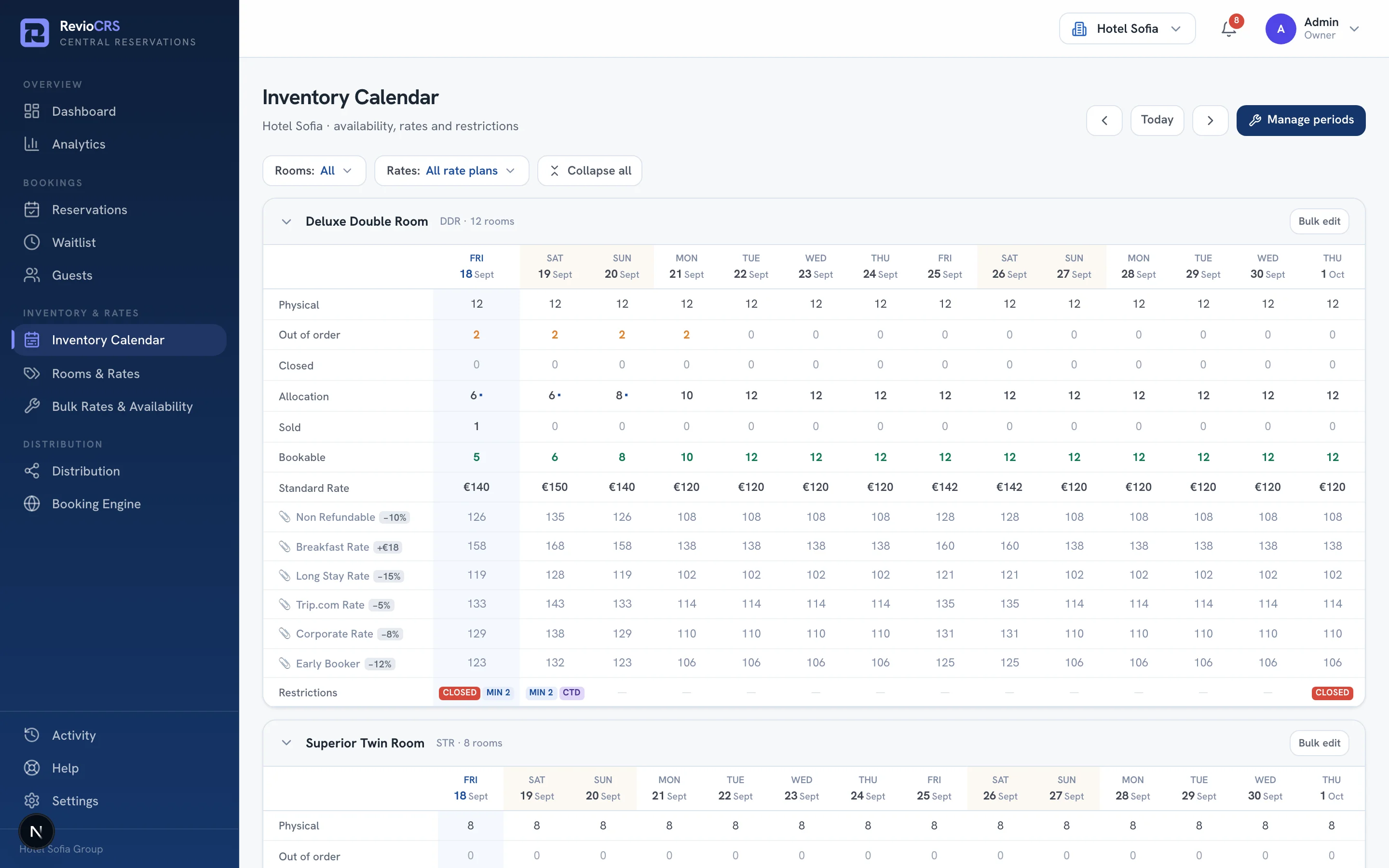Click the round N badge at bottom left

tap(36, 831)
